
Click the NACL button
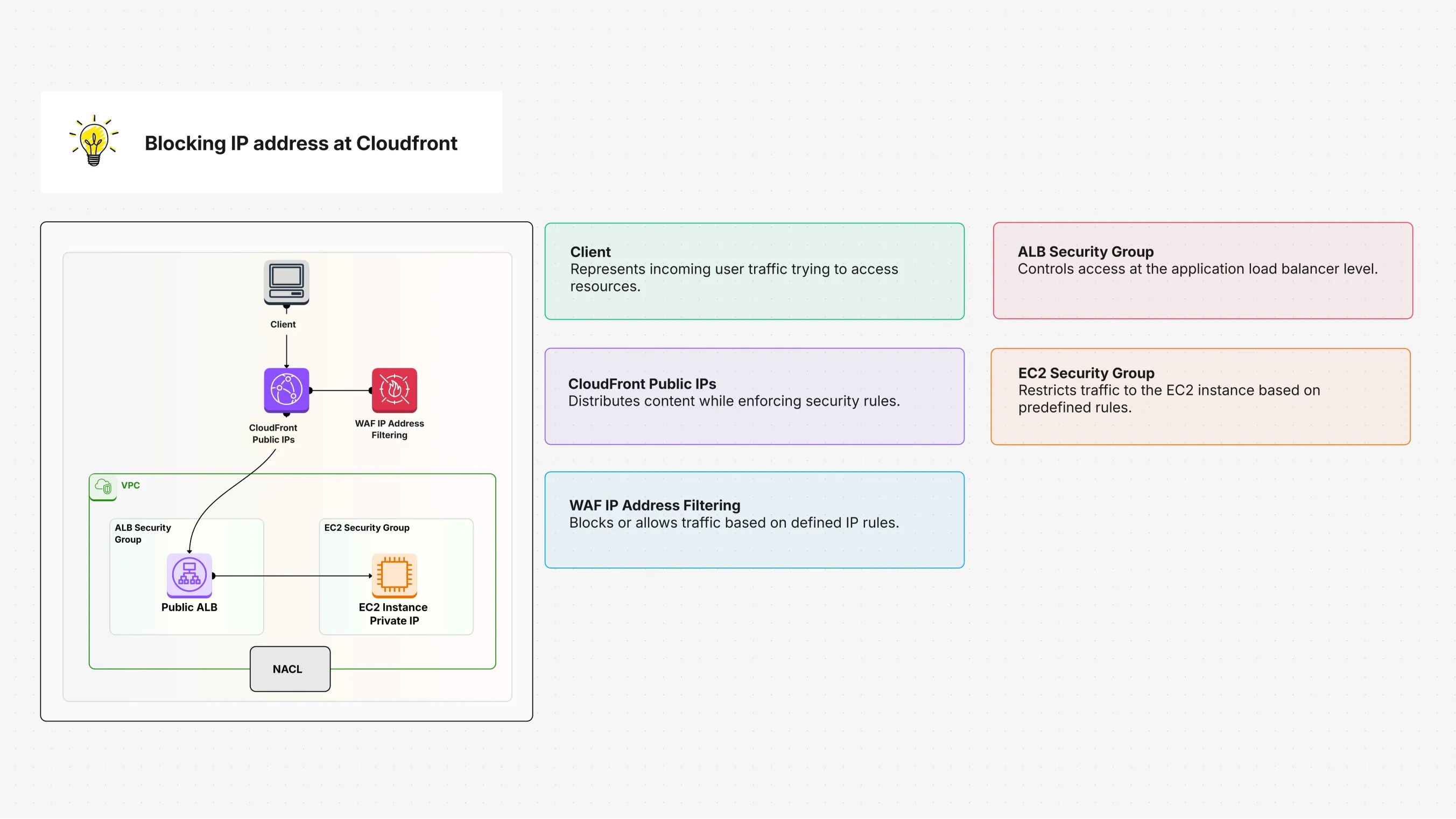click(x=290, y=669)
